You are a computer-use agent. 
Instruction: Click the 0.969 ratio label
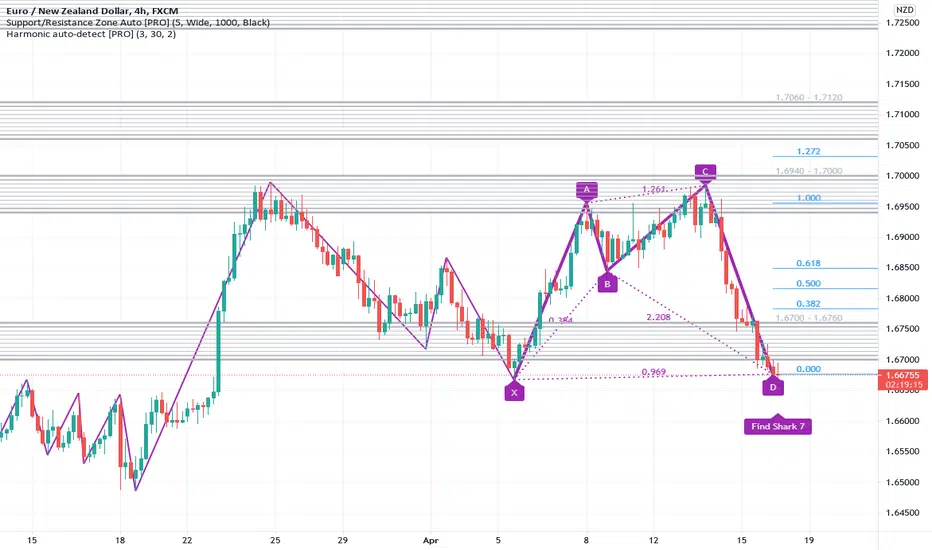coord(654,372)
